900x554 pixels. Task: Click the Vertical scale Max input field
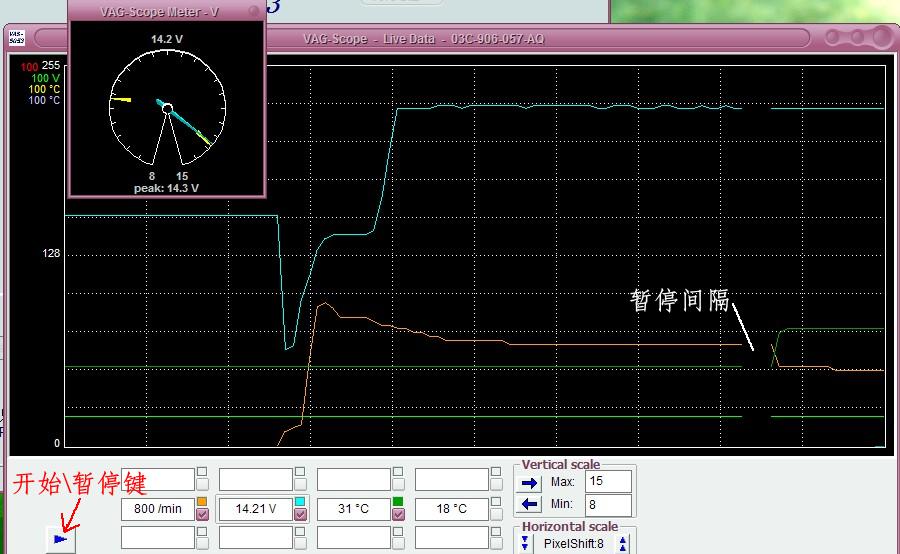608,481
